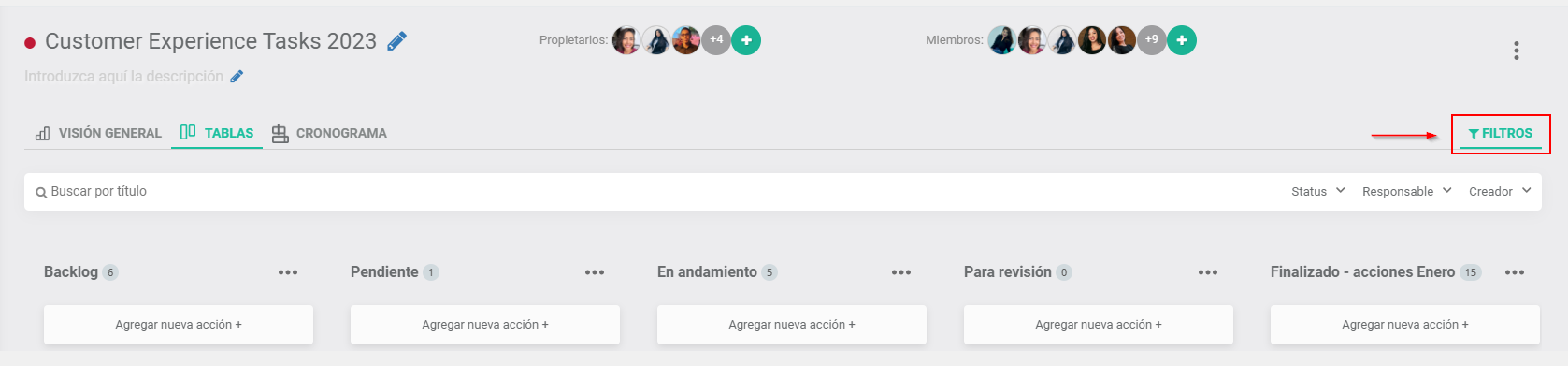1568x366 pixels.
Task: Open En andamiento column options
Action: pyautogui.click(x=901, y=272)
